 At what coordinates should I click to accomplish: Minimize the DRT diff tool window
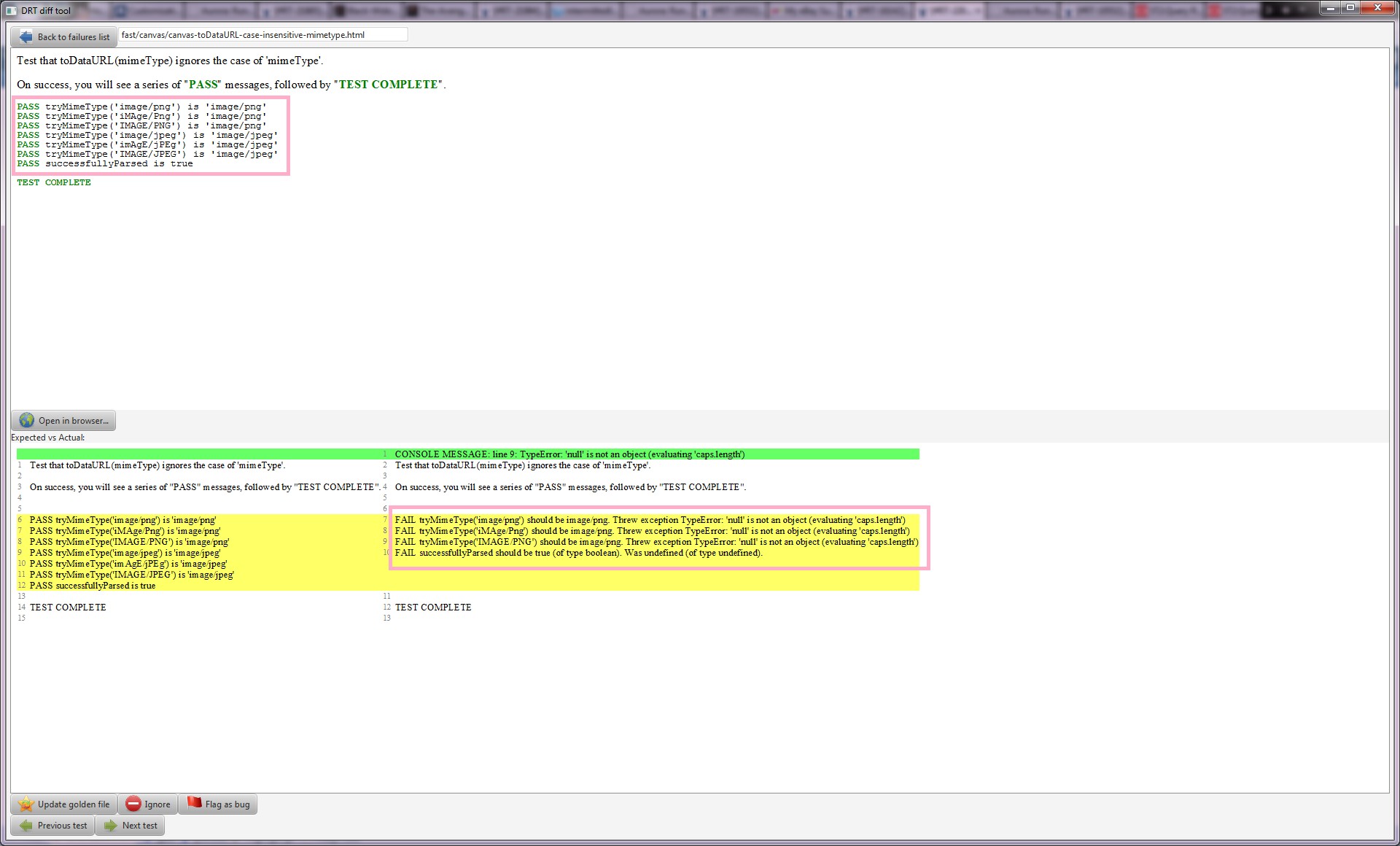coord(1331,7)
